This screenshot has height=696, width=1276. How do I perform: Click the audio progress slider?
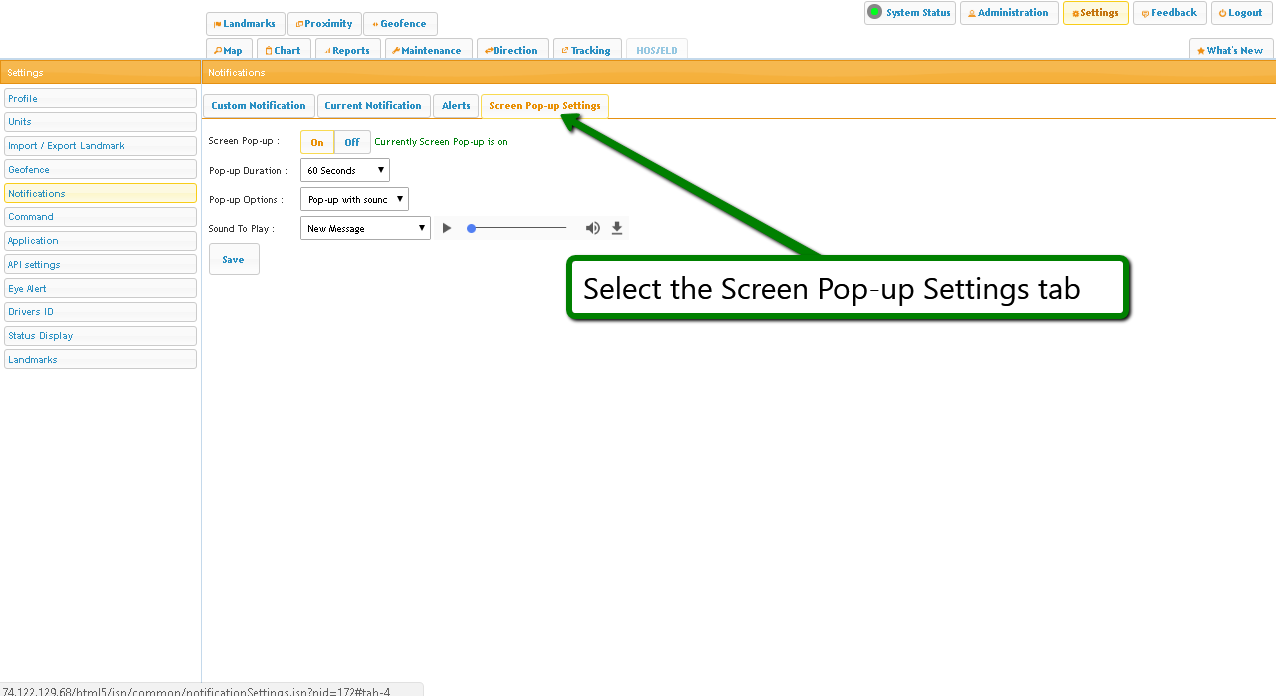(518, 228)
